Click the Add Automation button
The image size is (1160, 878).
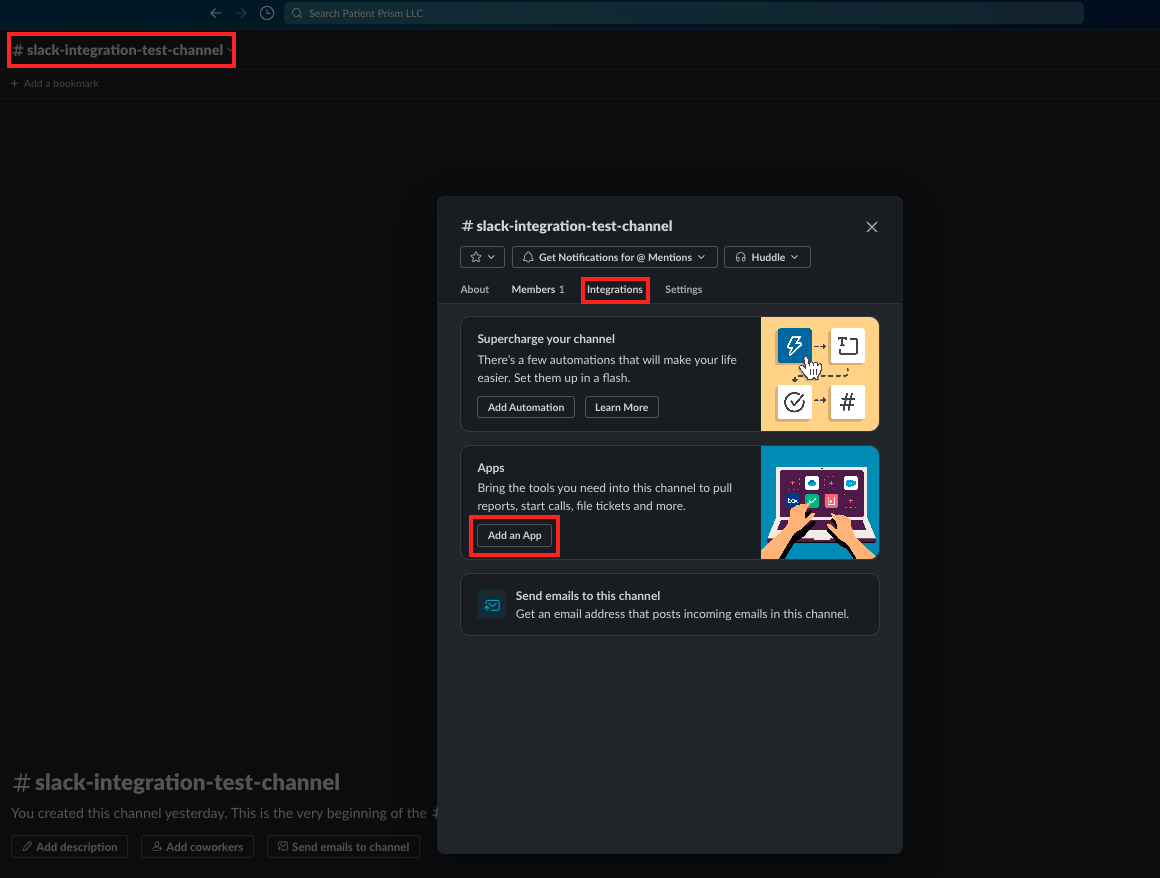tap(526, 407)
